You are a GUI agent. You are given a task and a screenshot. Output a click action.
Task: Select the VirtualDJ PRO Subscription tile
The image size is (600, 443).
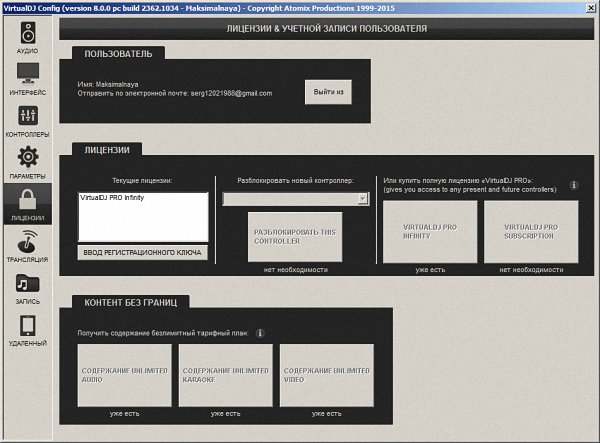531,232
